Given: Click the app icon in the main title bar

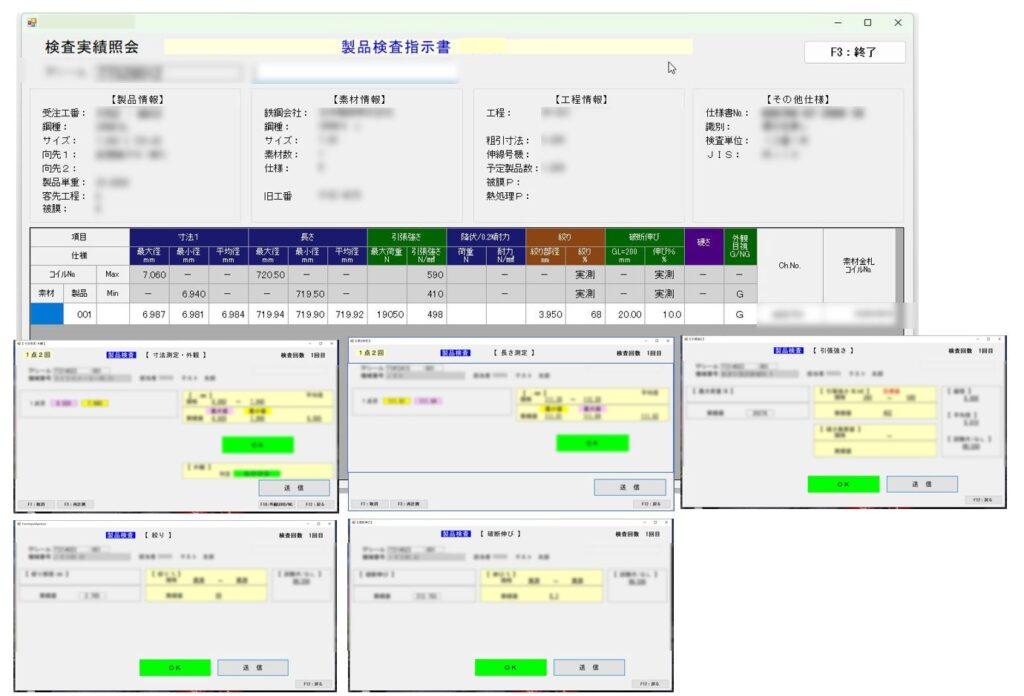Looking at the screenshot, I should point(32,22).
